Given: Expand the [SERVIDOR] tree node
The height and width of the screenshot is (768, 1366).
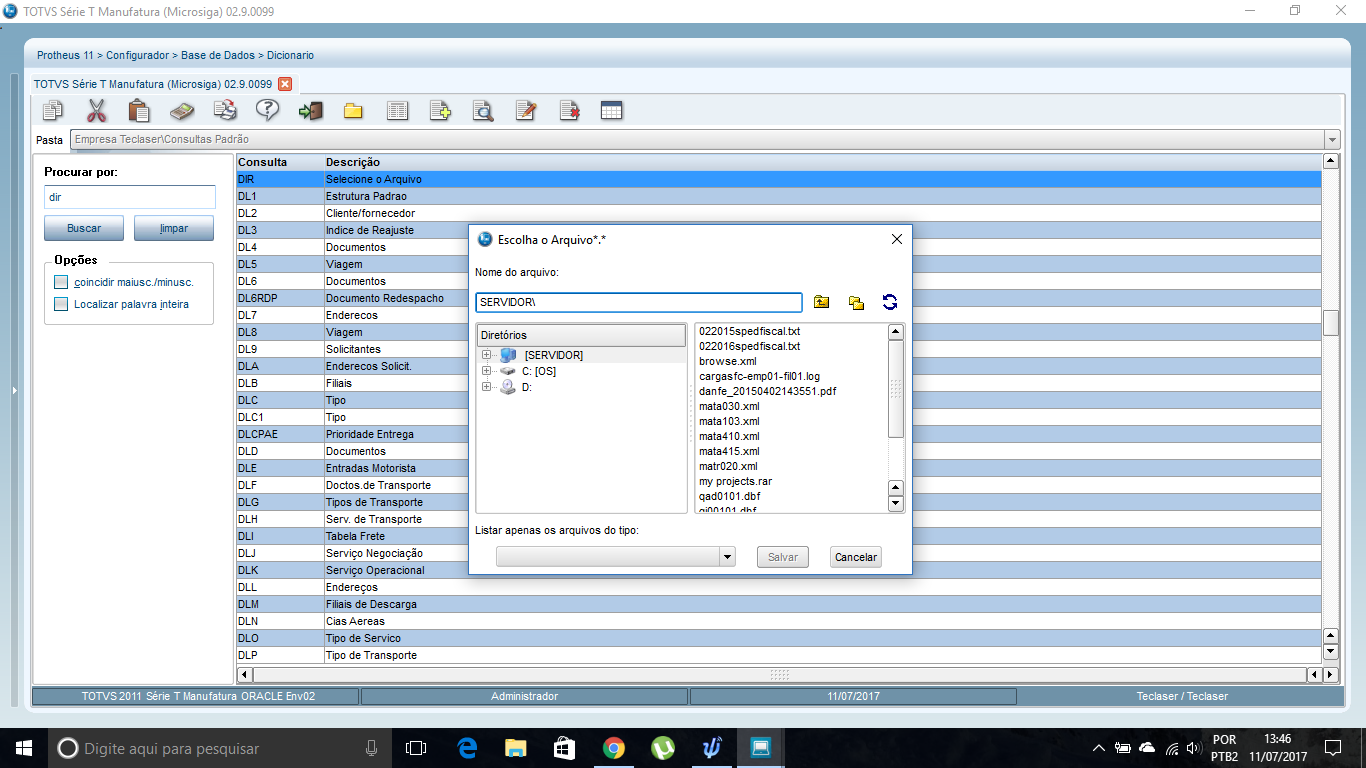Looking at the screenshot, I should tap(487, 355).
